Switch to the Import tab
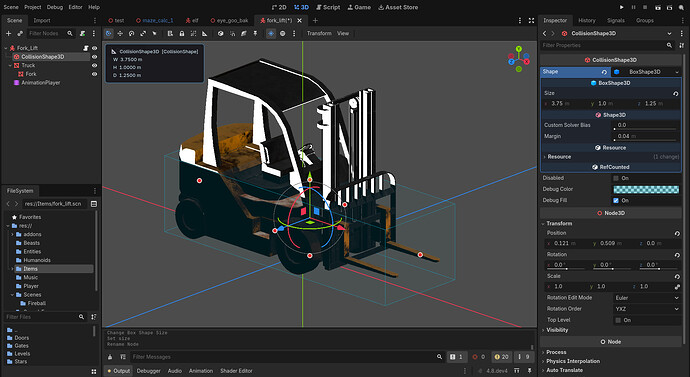This screenshot has height=377, width=690. 42,21
